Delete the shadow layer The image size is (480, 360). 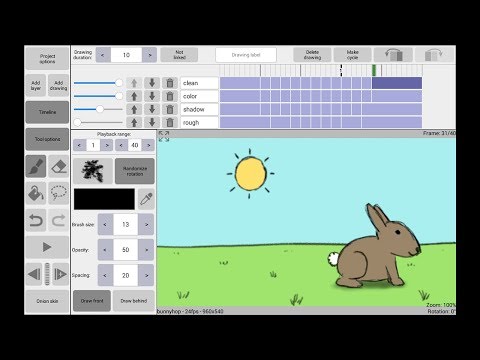(x=170, y=109)
